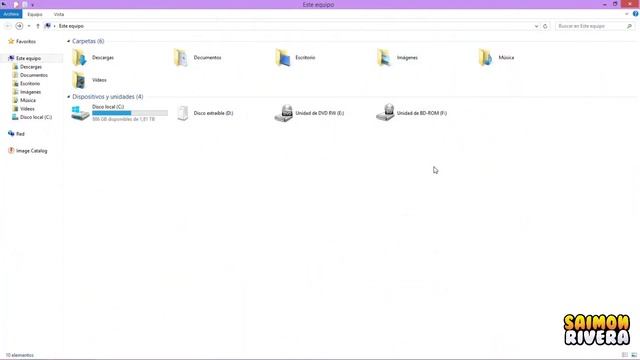This screenshot has height=360, width=640.
Task: Select Escritorio in navigation pane
Action: 30,83
